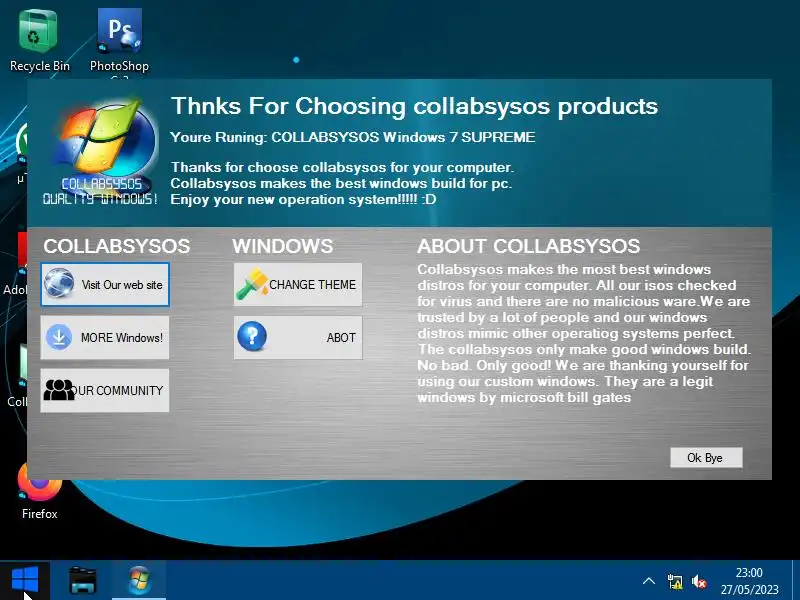This screenshot has height=600, width=800.
Task: Open the OUR COMMUNITY button
Action: (105, 390)
